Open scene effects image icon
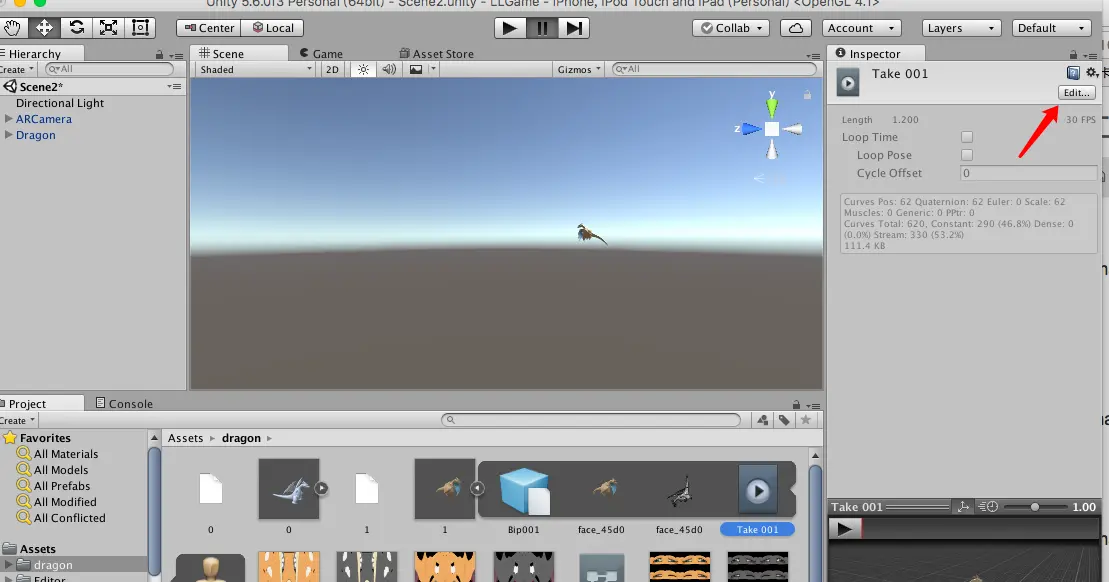The height and width of the screenshot is (582, 1109). [x=416, y=69]
